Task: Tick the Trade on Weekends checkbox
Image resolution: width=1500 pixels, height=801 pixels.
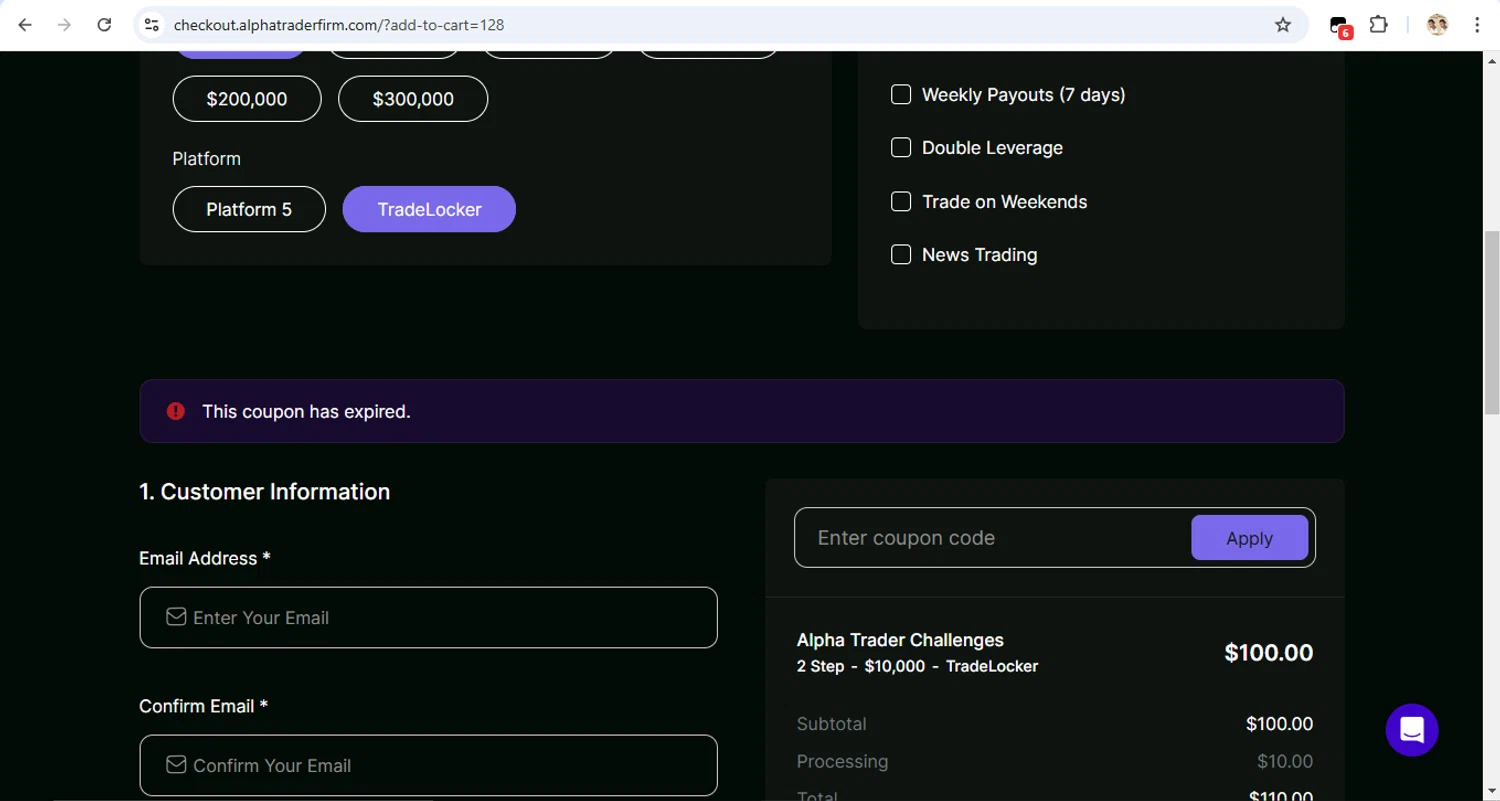Action: pos(901,201)
